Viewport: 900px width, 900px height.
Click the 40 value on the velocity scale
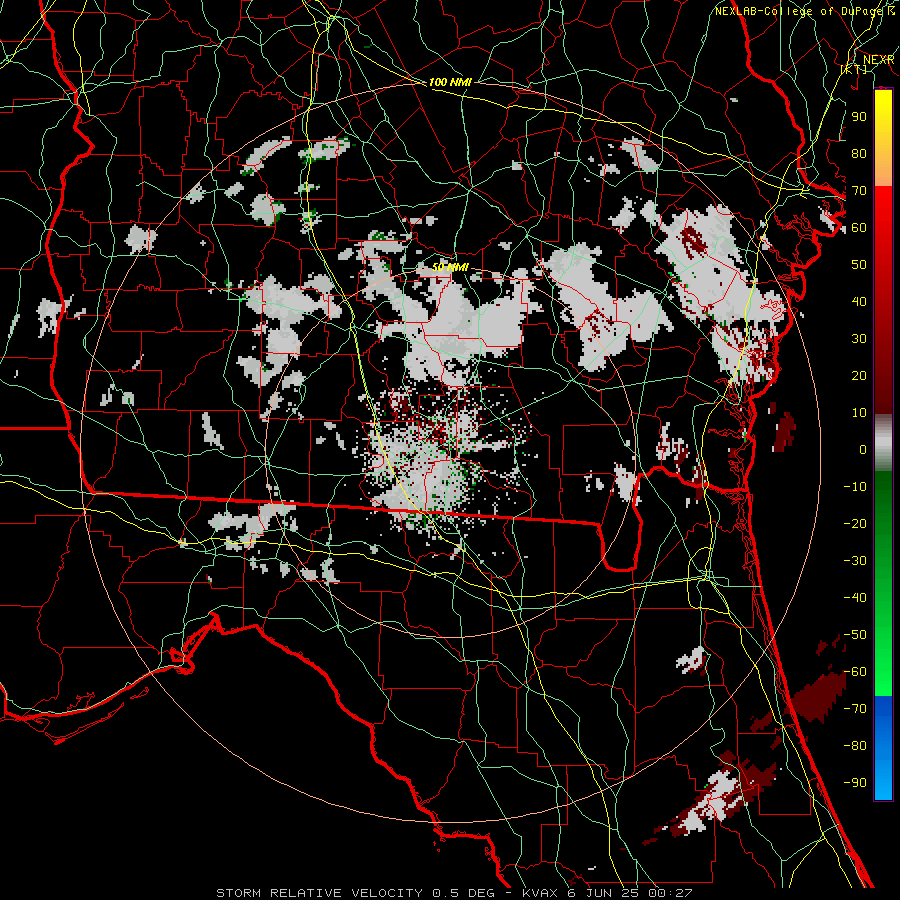pos(859,301)
